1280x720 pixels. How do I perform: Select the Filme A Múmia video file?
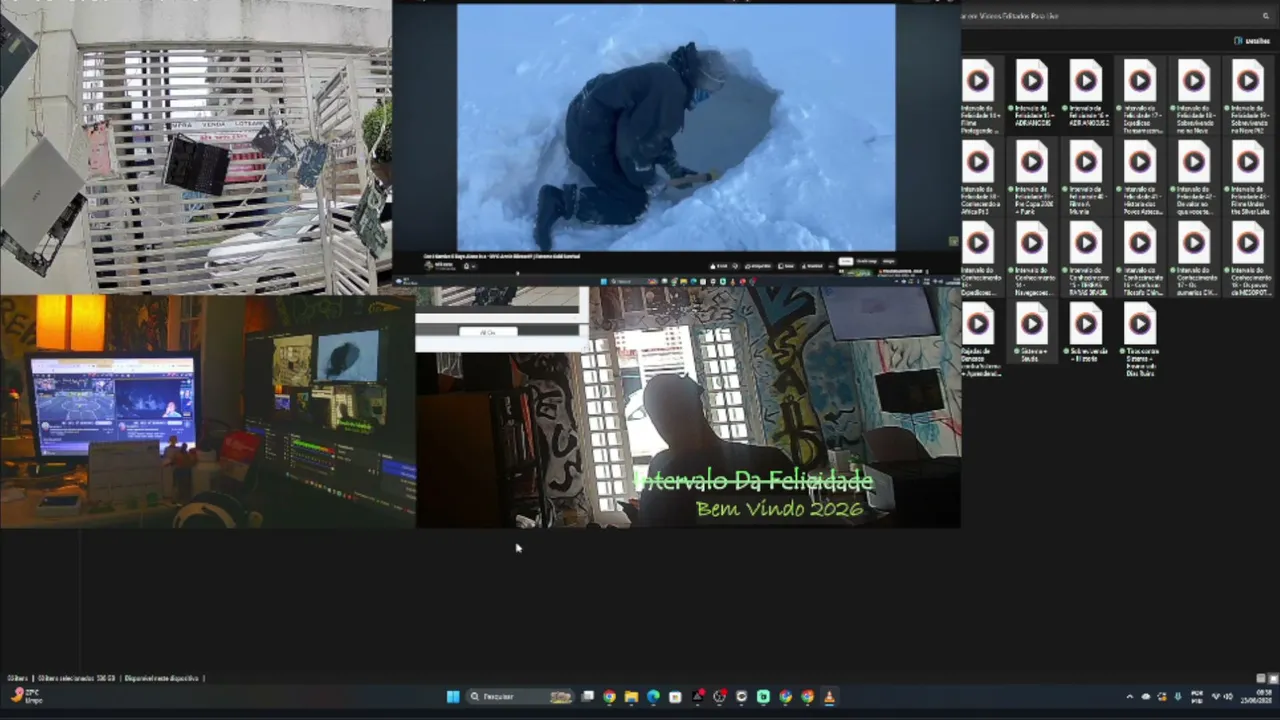point(1086,178)
